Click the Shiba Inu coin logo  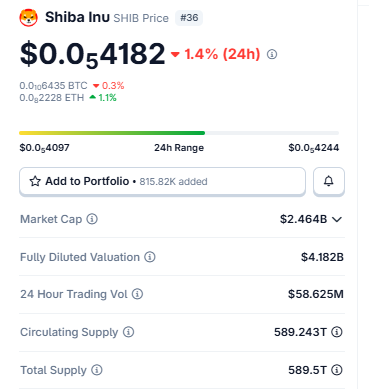click(28, 18)
